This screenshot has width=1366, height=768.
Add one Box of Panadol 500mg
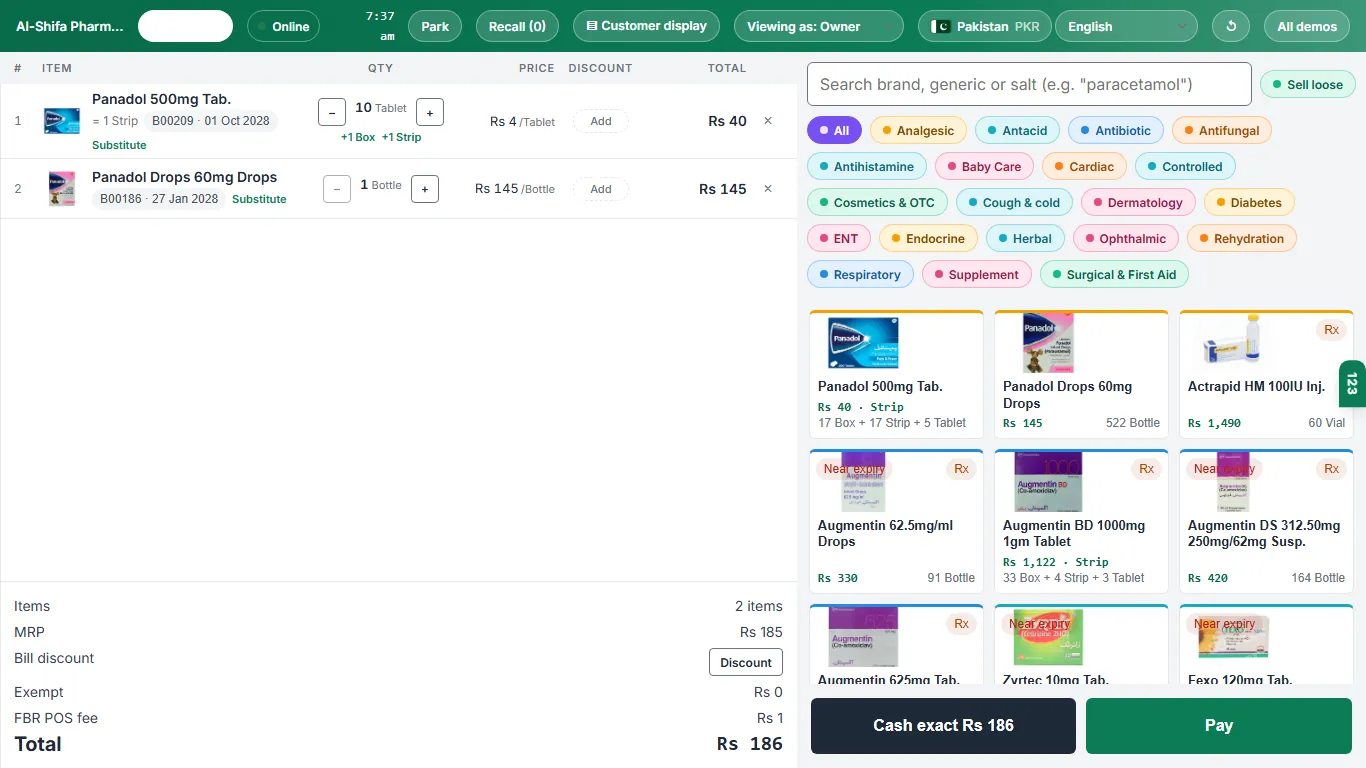(x=358, y=137)
